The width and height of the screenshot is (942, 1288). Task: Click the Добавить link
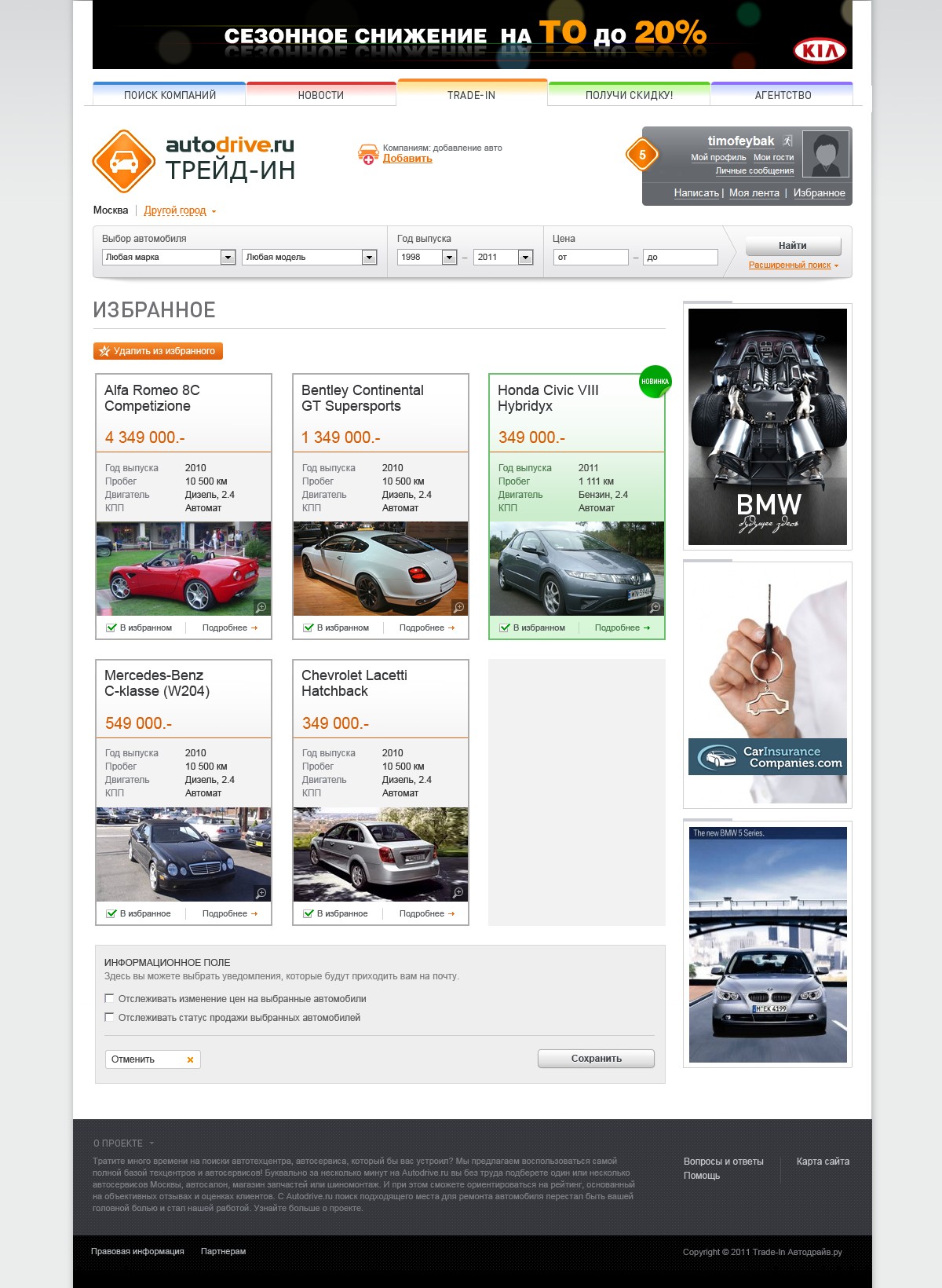(407, 159)
